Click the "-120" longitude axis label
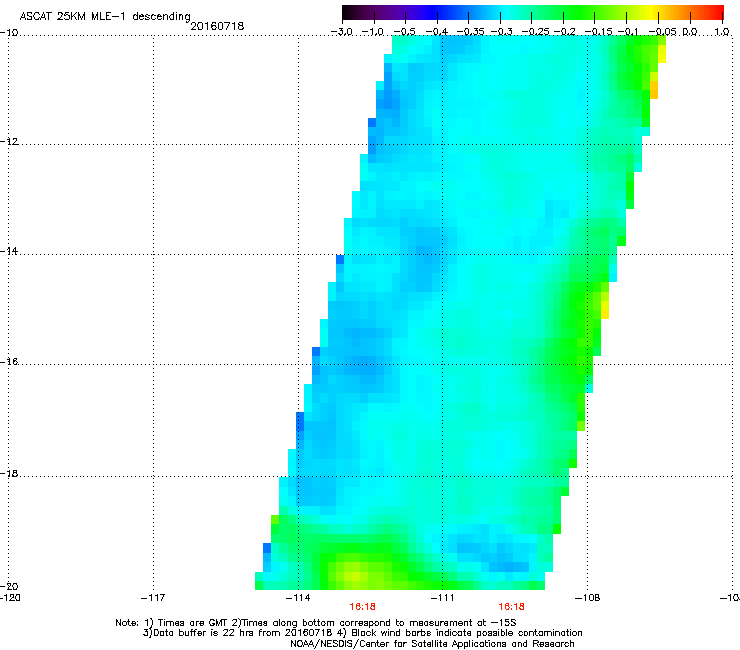 point(10,598)
